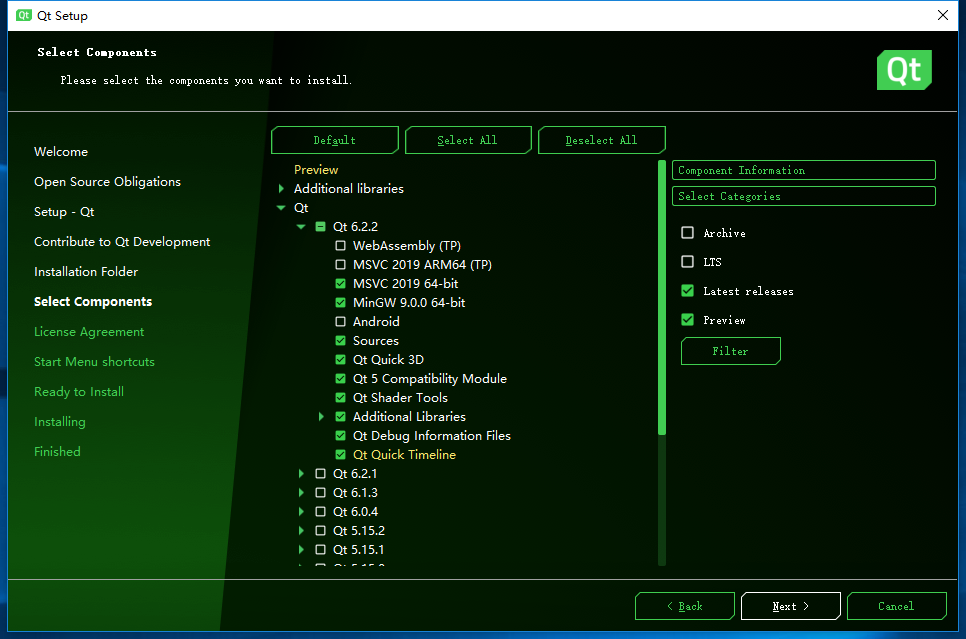966x639 pixels.
Task: Enable the LTS category checkbox
Action: click(688, 261)
